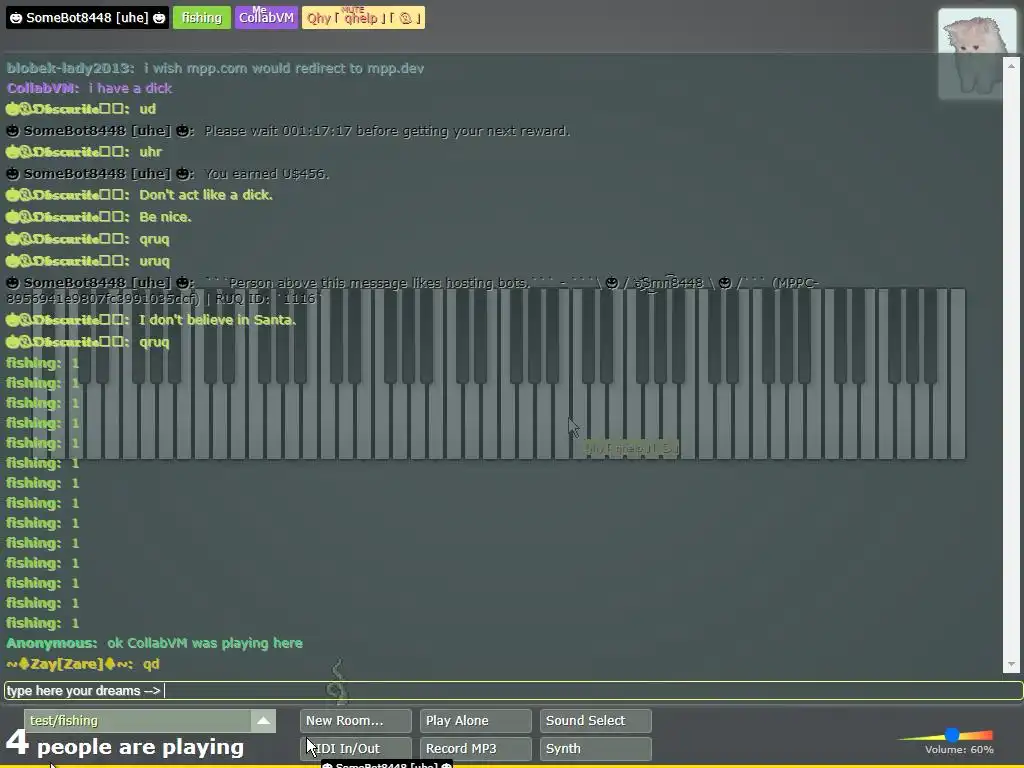The width and height of the screenshot is (1024, 768).
Task: Click the Record MP3 button
Action: [475, 748]
